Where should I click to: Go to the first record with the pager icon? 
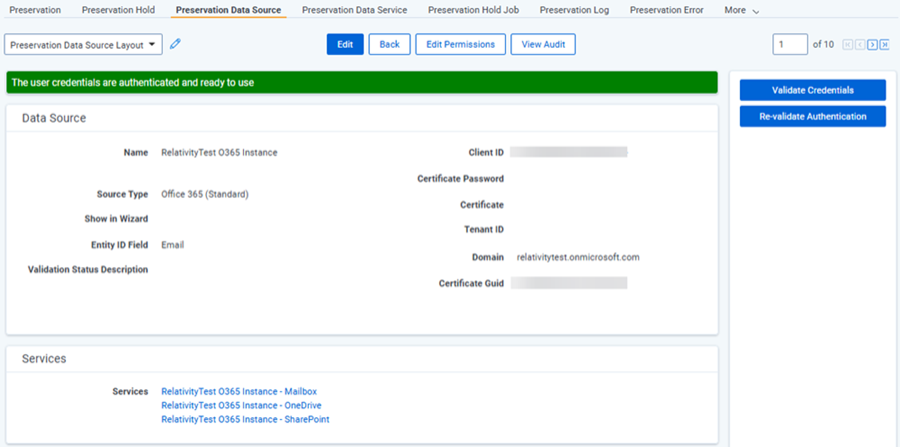848,45
